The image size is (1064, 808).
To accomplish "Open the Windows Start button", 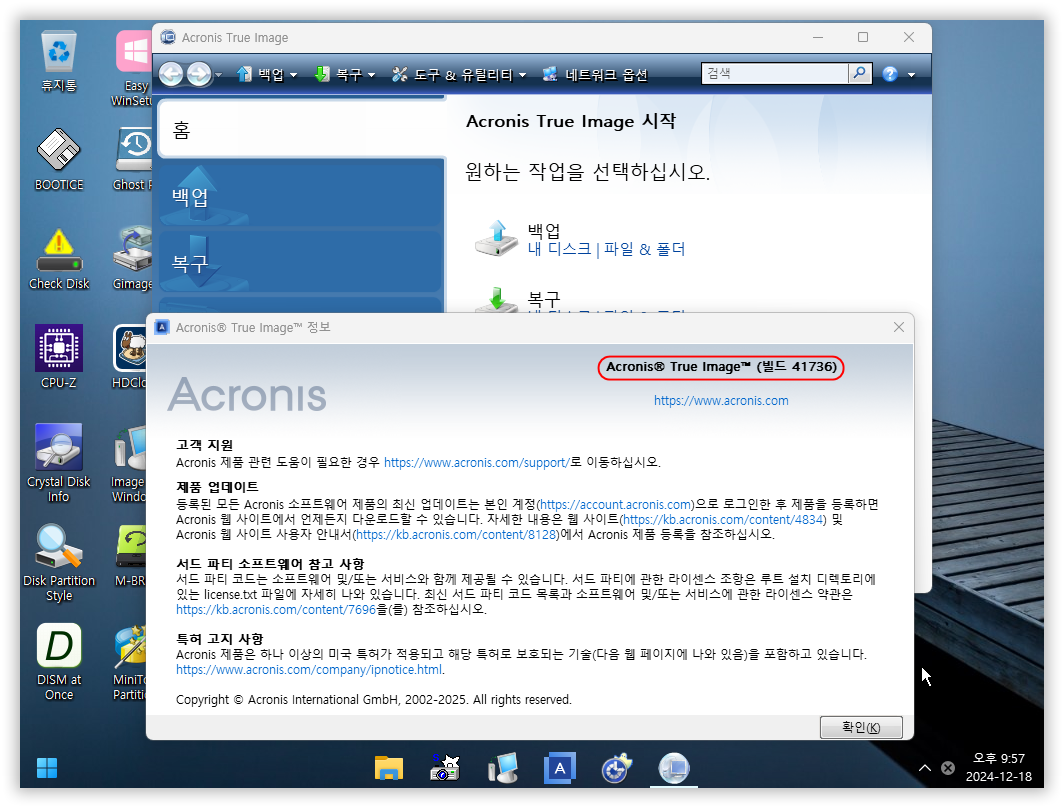I will [47, 768].
